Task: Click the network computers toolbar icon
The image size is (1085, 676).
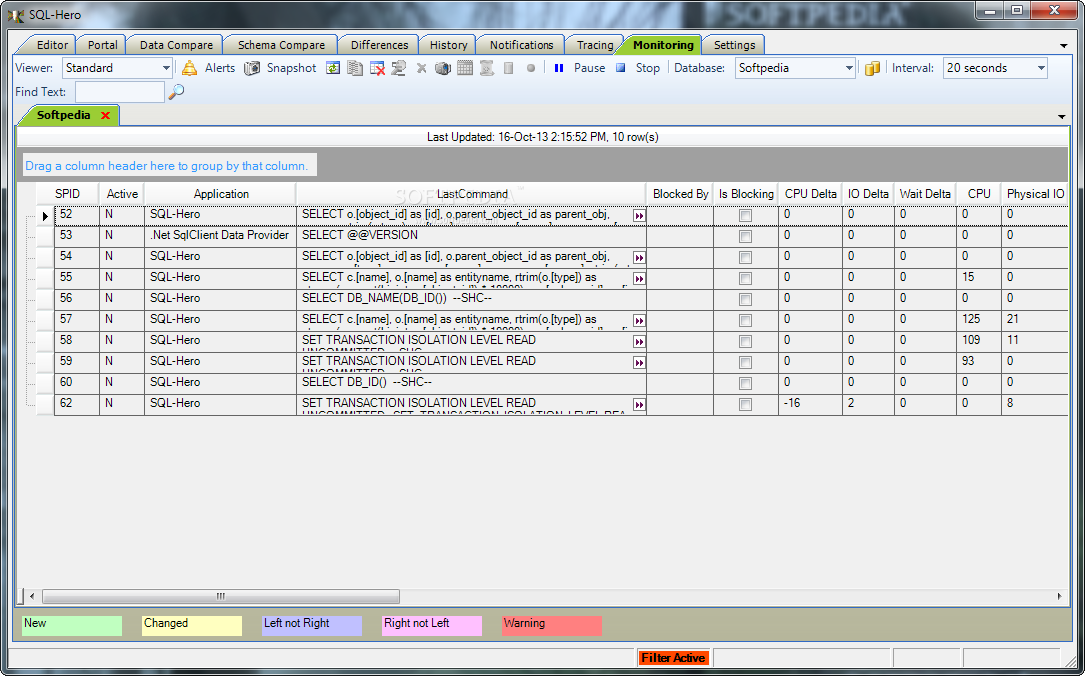Action: coord(399,68)
